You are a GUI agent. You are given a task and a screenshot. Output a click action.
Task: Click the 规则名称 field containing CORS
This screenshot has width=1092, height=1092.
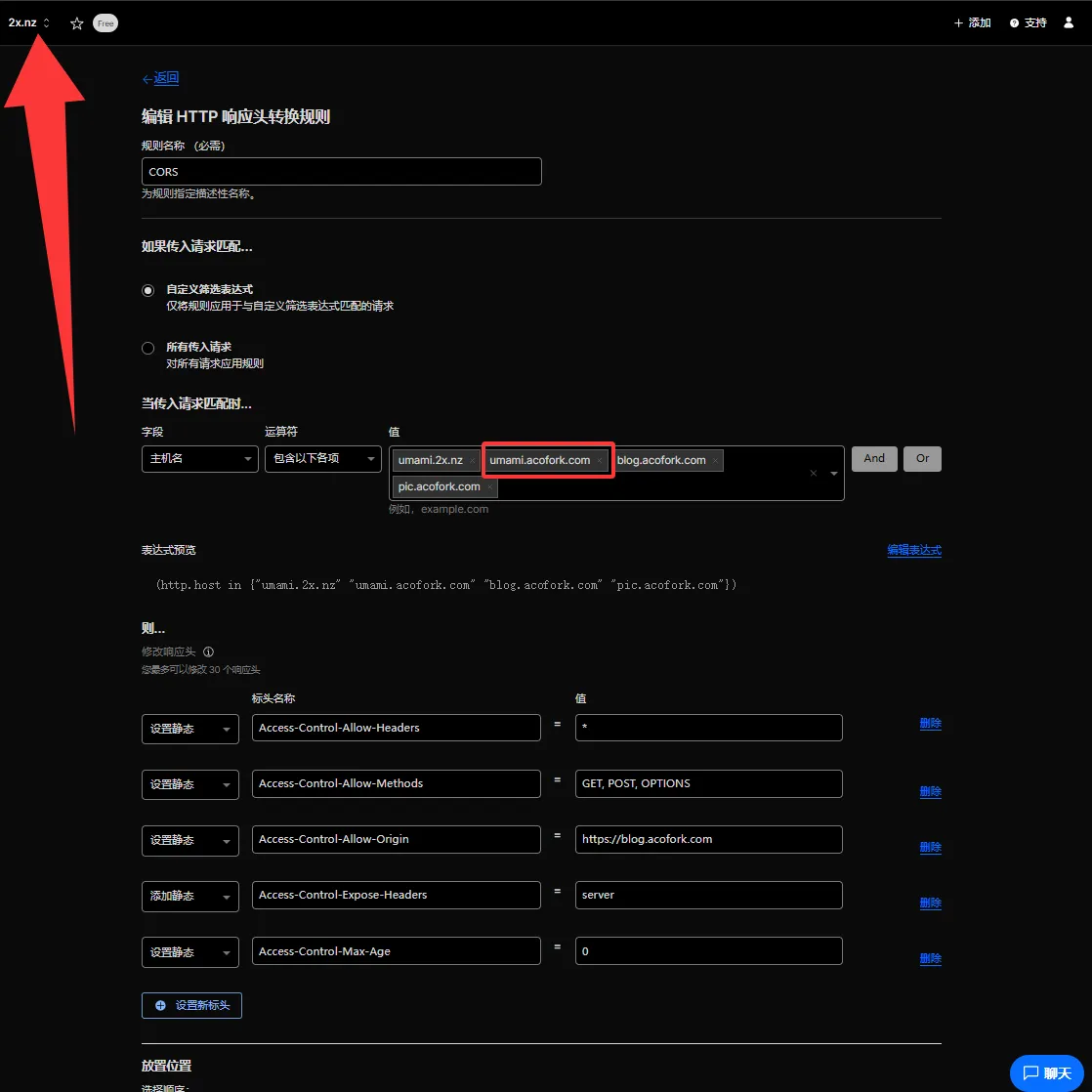[x=341, y=172]
